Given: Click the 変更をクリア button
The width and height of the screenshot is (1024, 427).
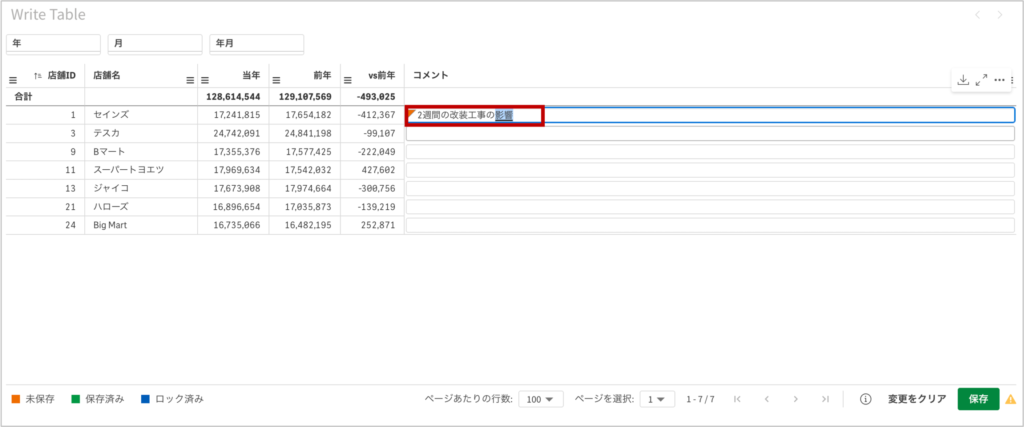Looking at the screenshot, I should click(917, 399).
